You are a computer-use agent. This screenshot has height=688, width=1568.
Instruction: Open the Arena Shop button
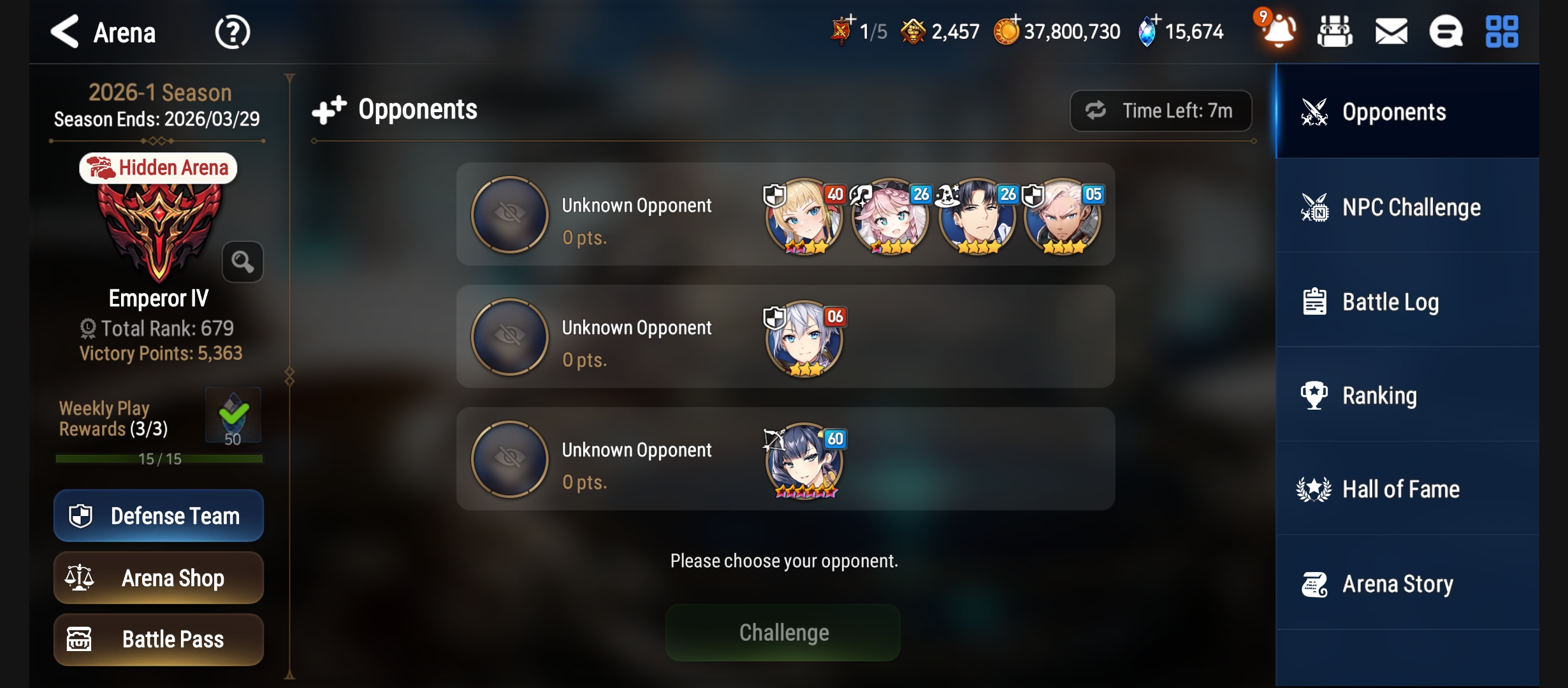[159, 578]
